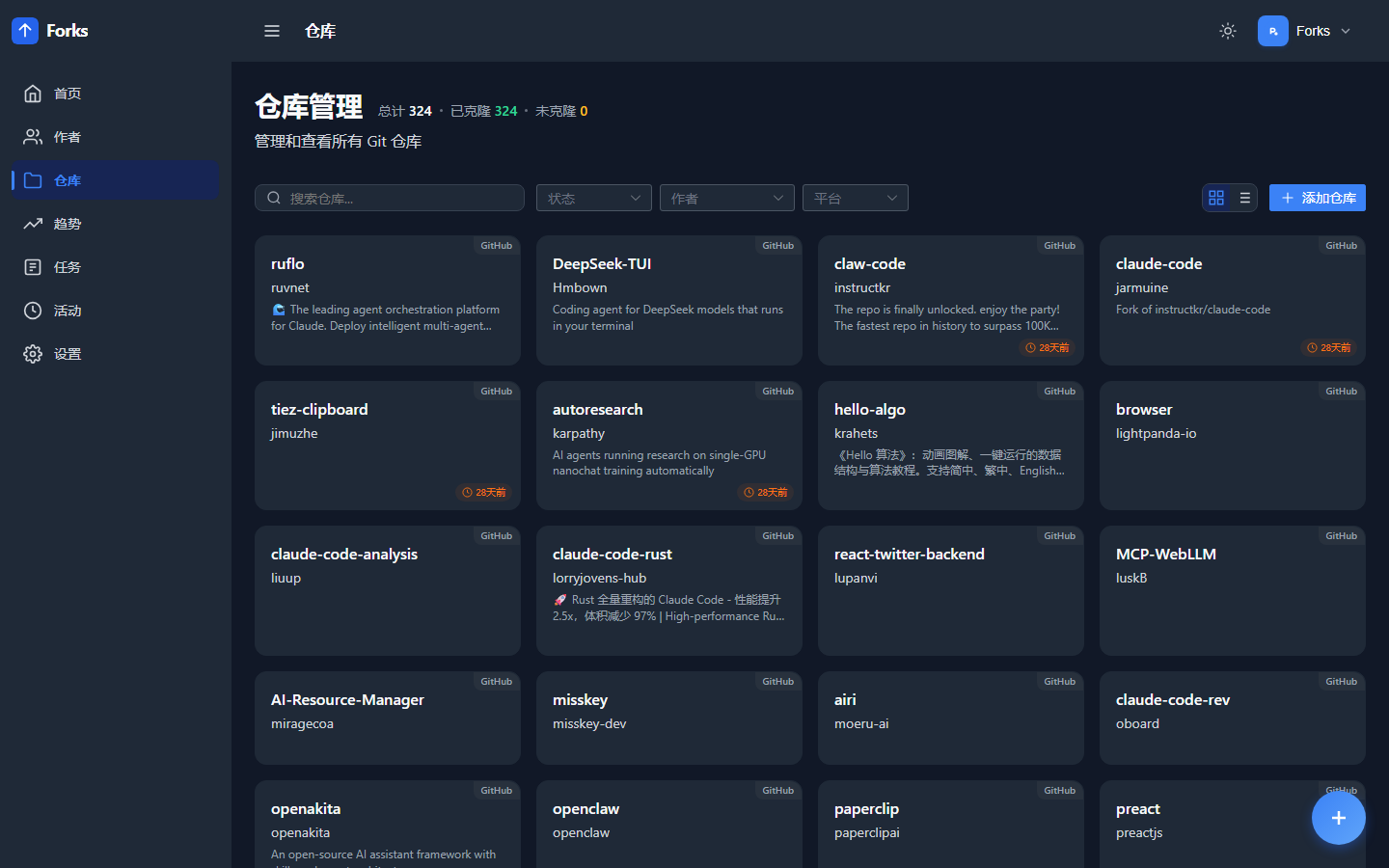Open the hello-algo repository card
Screen dimensions: 1389x868
pyautogui.click(x=951, y=446)
